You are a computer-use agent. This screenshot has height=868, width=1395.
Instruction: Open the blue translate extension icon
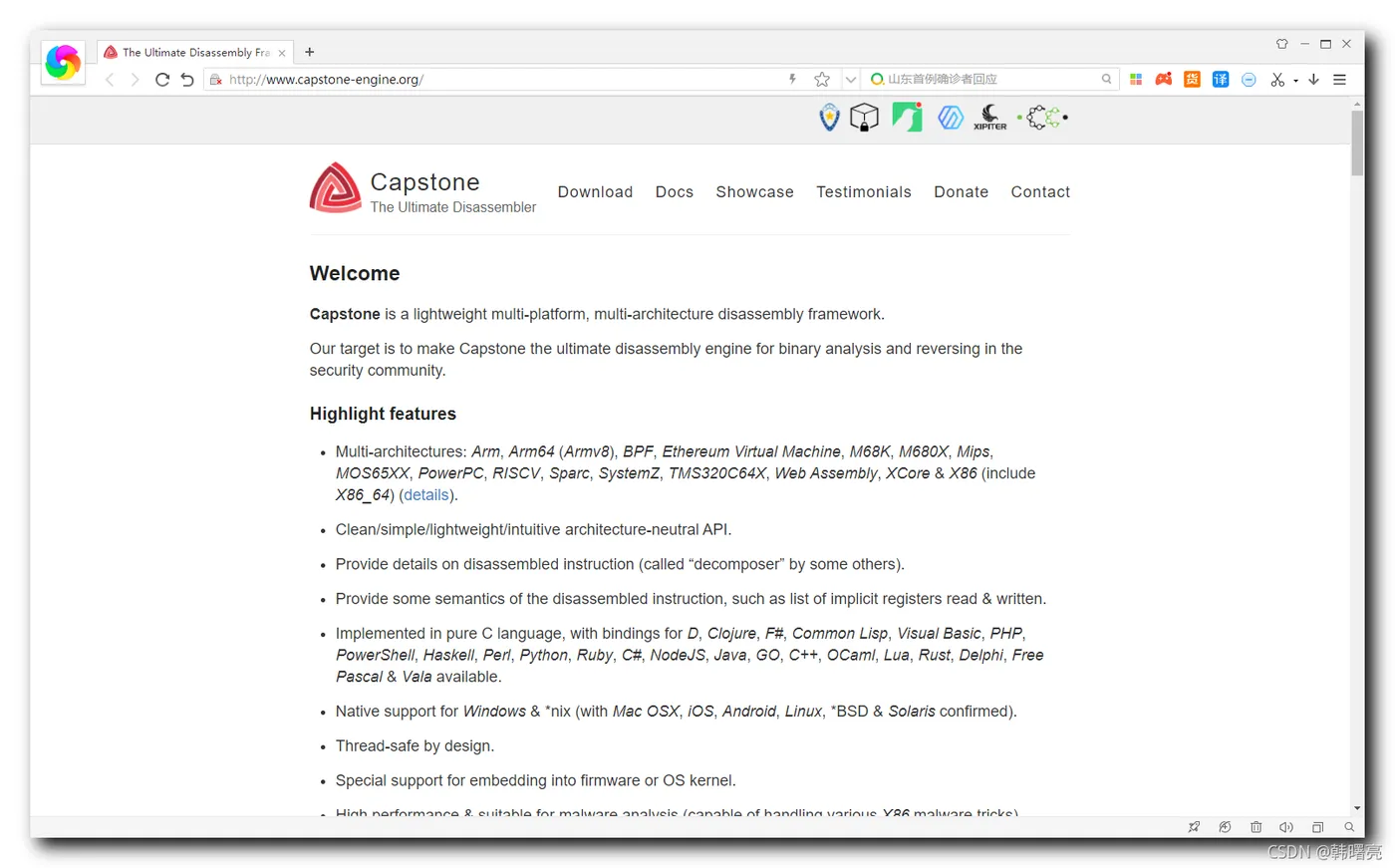[x=1221, y=79]
